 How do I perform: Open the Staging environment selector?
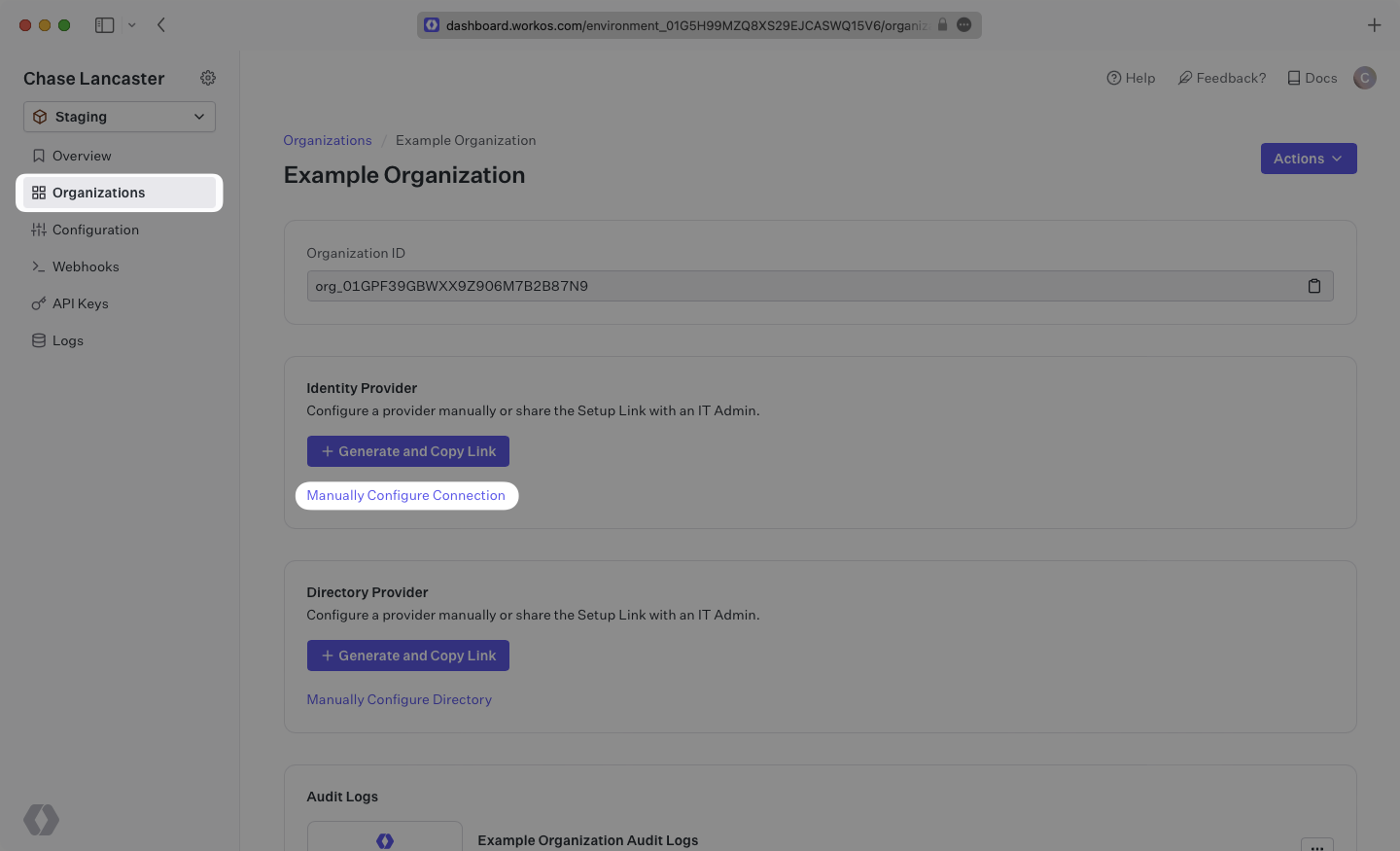119,116
